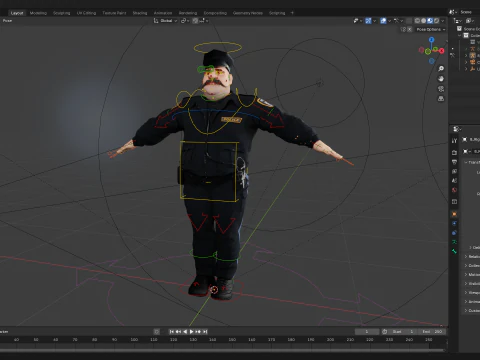Screen dimensions: 480x360
Task: Open the Shading workspace tab
Action: click(140, 13)
